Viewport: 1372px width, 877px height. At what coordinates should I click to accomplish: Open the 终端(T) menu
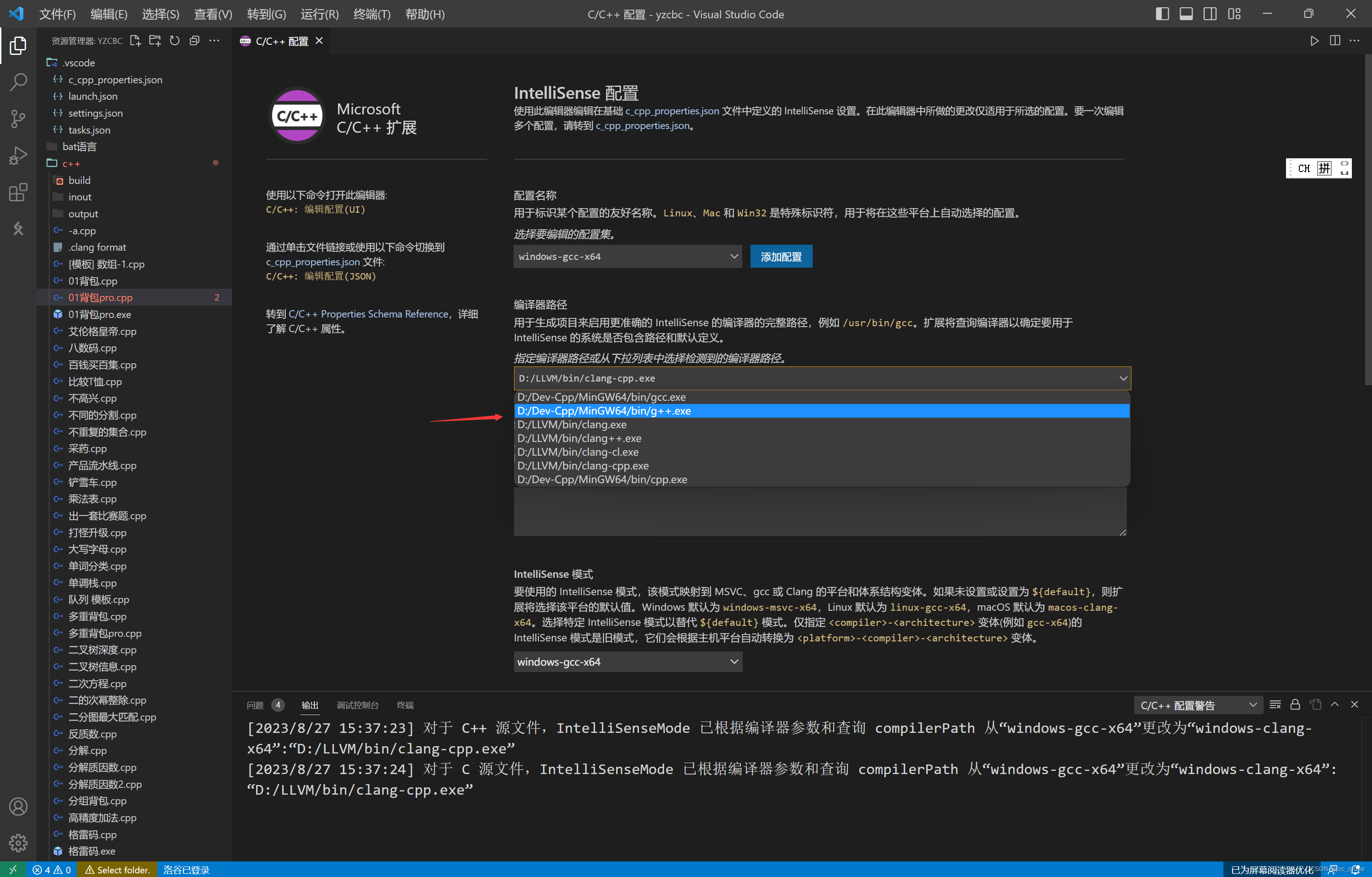click(372, 14)
